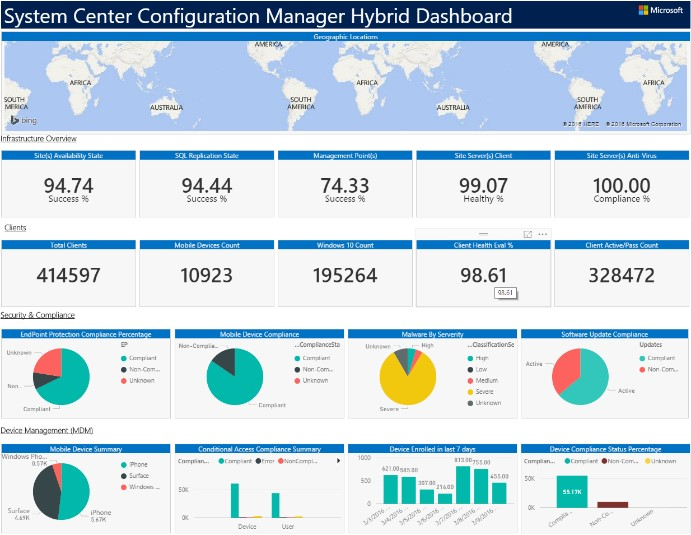Open Infrastructure Overview section heading

click(x=38, y=138)
